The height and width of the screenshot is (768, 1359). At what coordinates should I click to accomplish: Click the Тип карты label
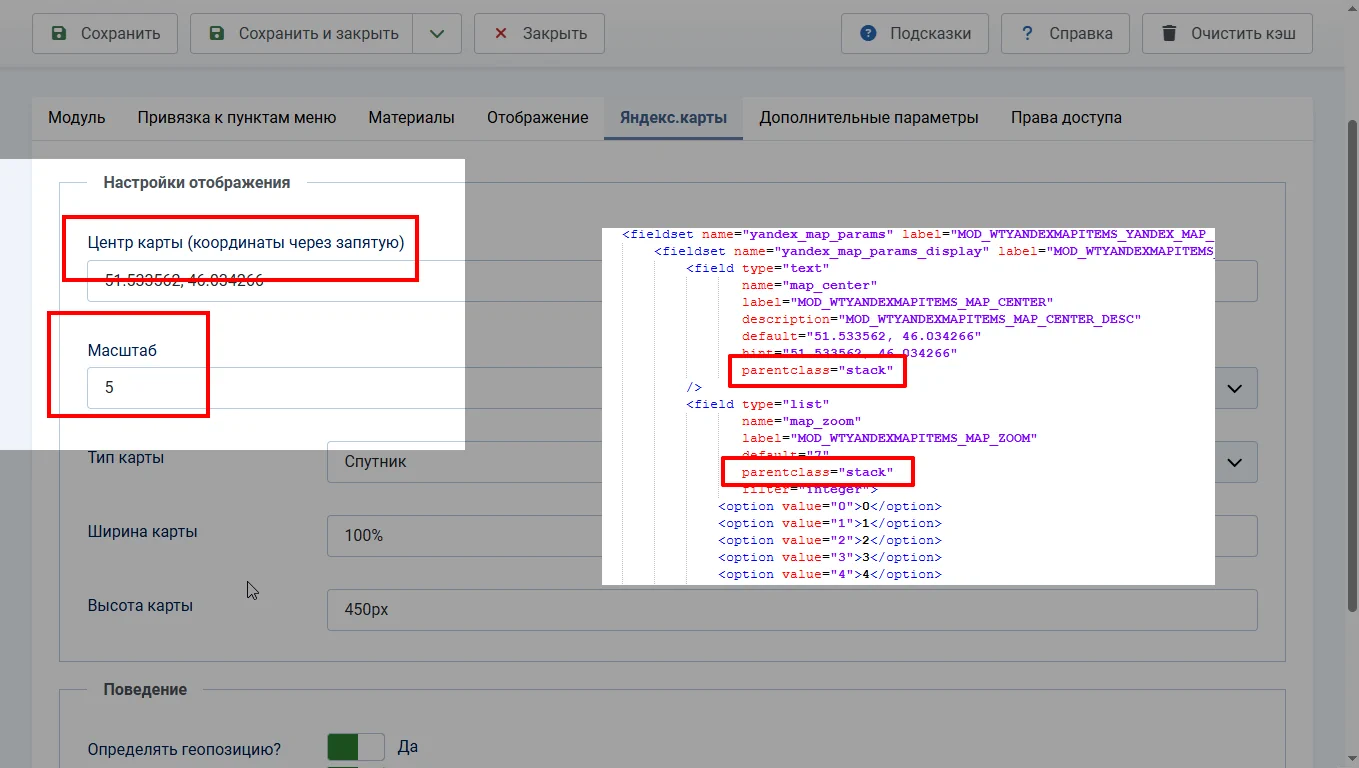pos(126,457)
